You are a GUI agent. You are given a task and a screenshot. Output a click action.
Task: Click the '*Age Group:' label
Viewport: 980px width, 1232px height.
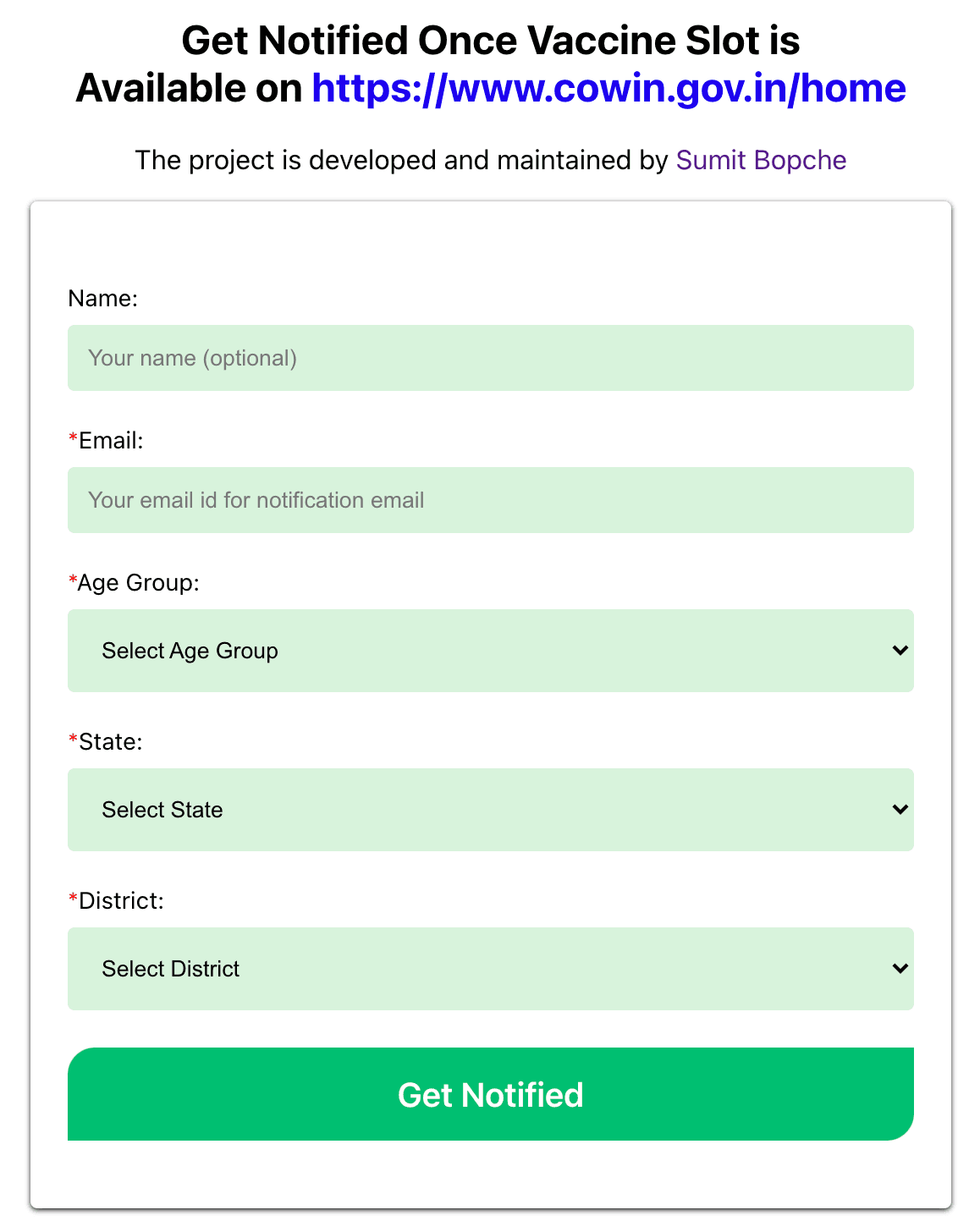134,582
